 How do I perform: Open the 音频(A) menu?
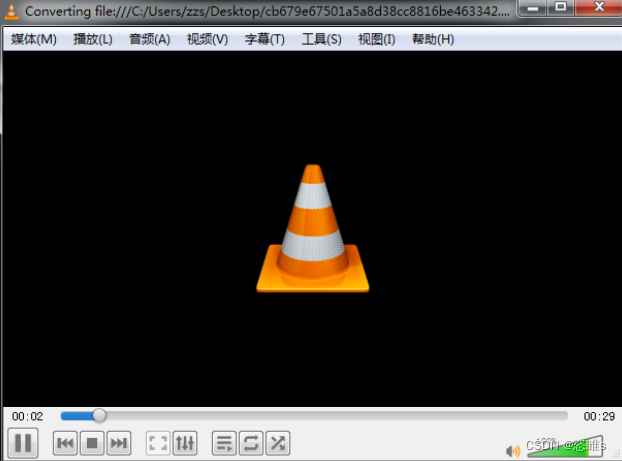tap(150, 39)
